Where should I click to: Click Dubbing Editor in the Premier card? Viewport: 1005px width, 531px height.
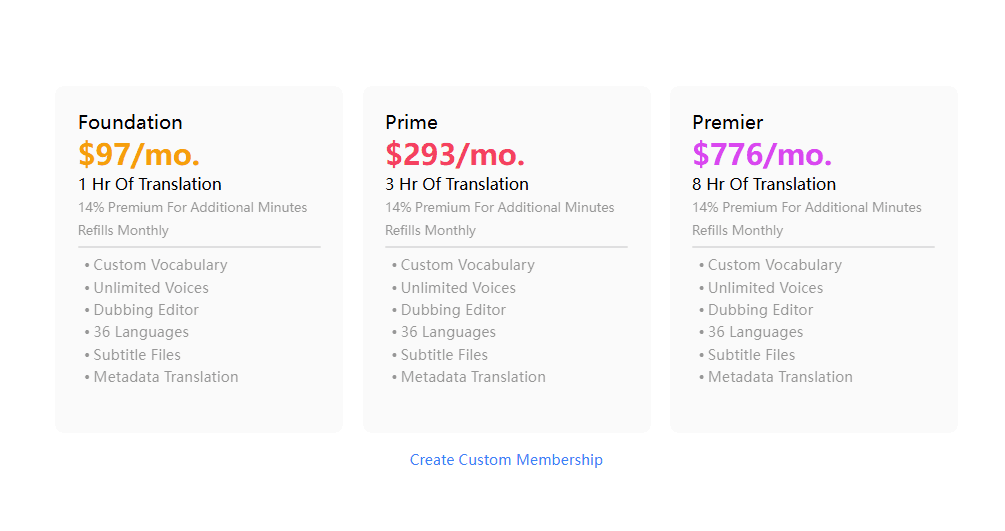tap(760, 310)
